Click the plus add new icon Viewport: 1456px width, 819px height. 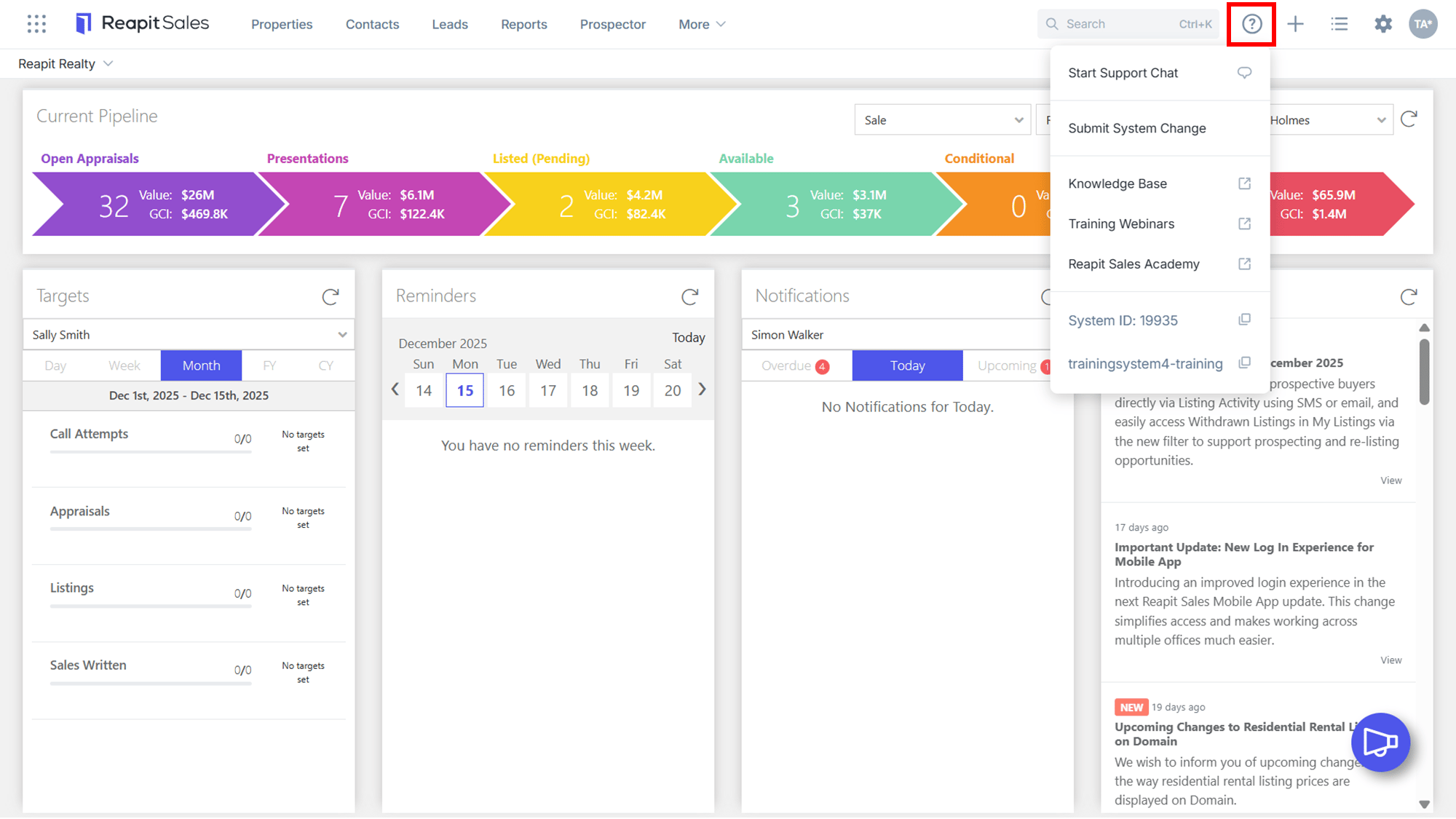pyautogui.click(x=1295, y=24)
